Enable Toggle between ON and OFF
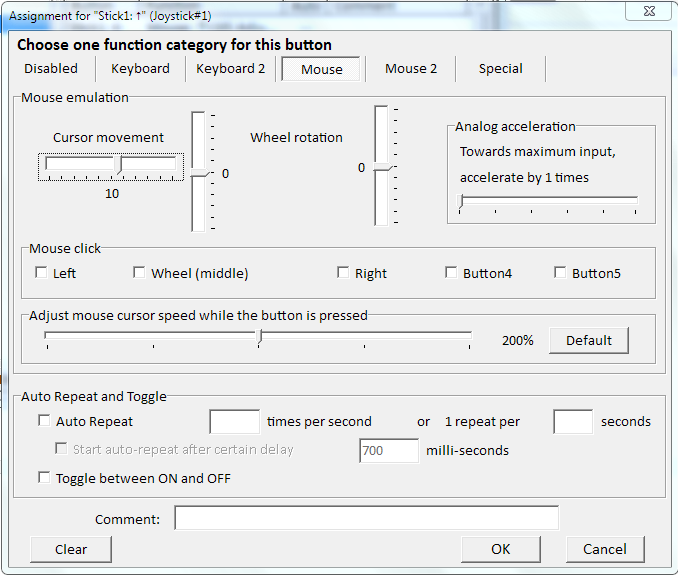 (x=44, y=478)
